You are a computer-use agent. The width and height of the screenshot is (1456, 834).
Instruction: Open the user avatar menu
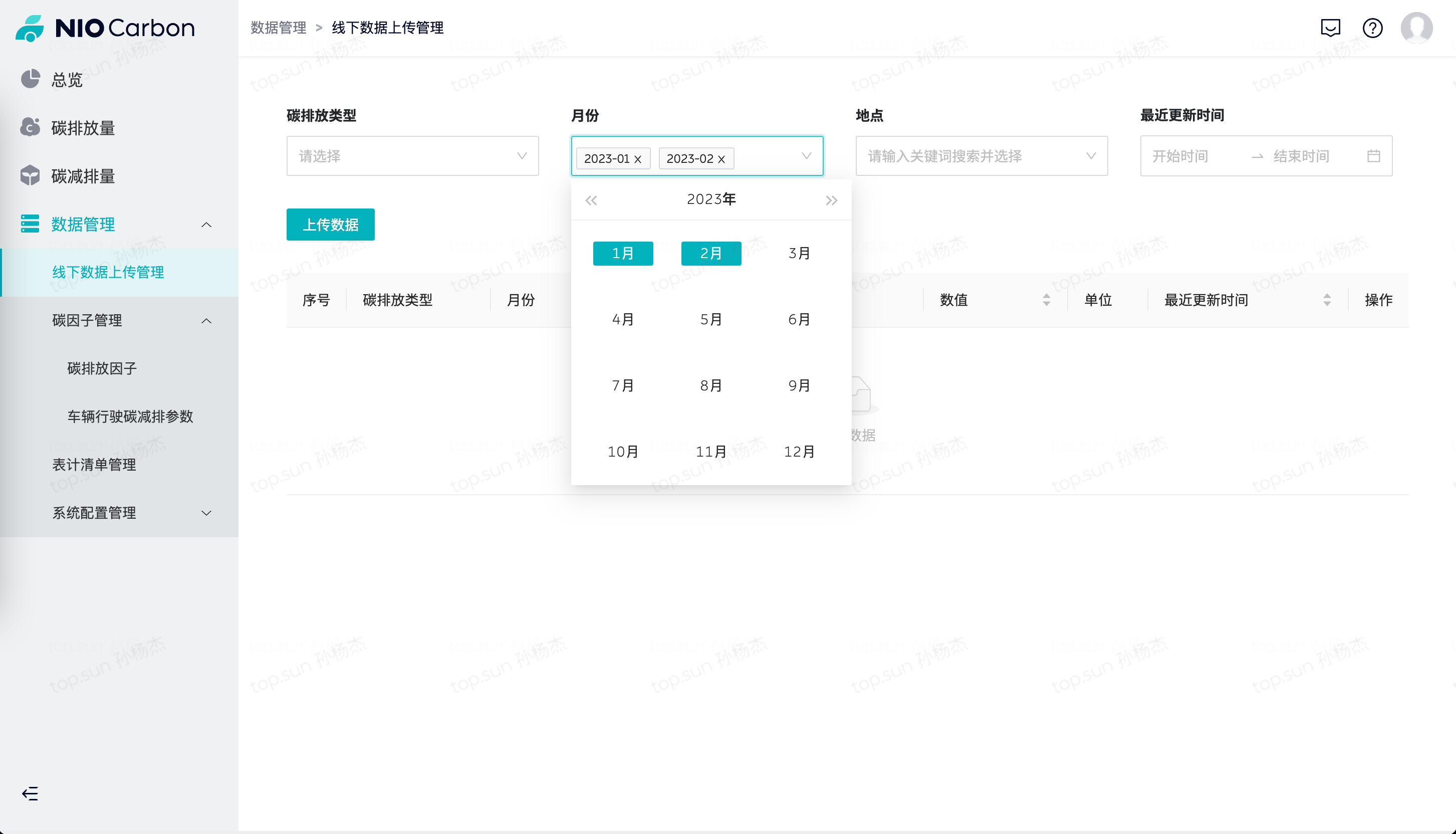[x=1416, y=28]
